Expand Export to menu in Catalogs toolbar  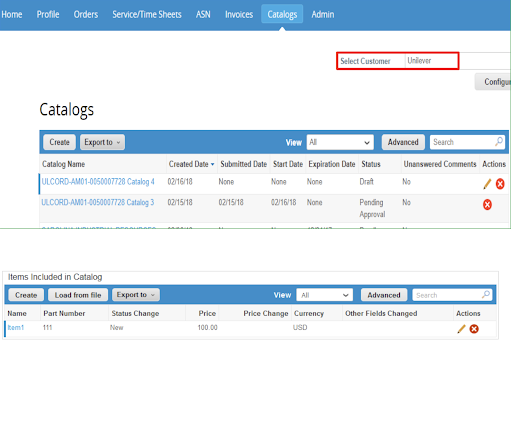[102, 142]
